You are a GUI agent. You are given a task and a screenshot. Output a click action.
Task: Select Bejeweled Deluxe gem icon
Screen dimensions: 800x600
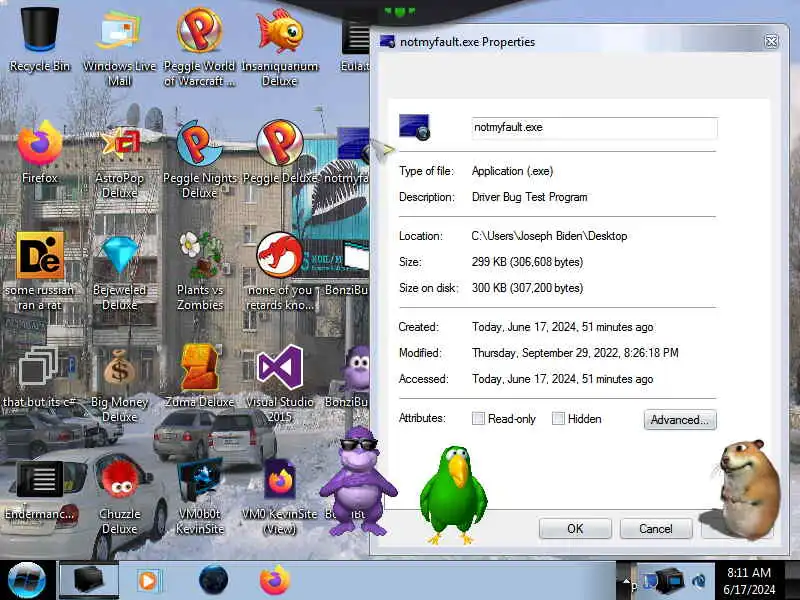click(119, 271)
